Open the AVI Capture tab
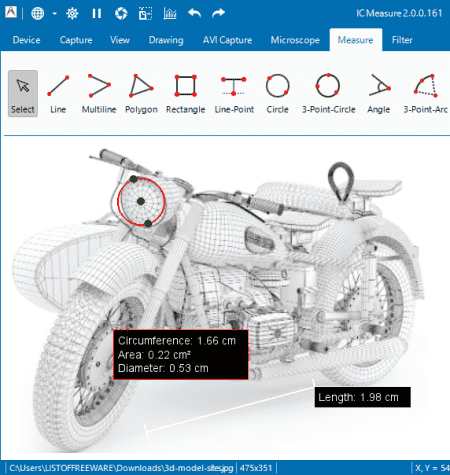The width and height of the screenshot is (450, 475). [227, 40]
